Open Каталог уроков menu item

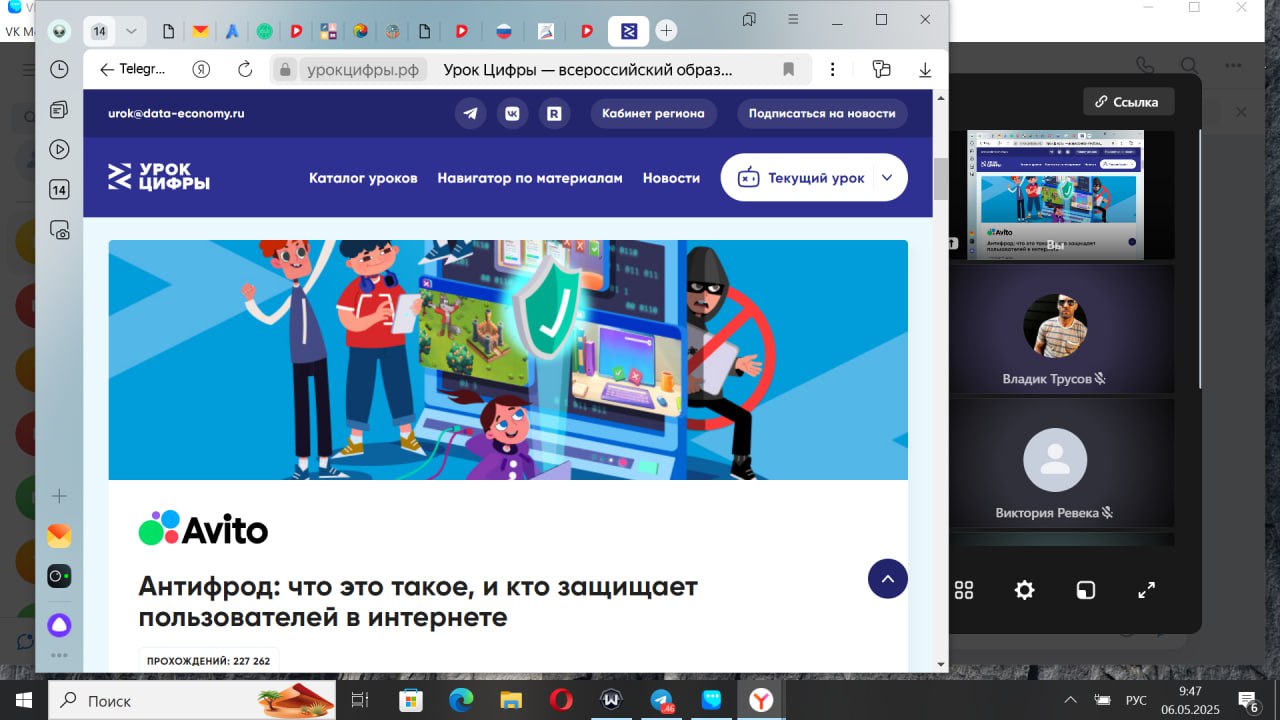click(x=363, y=178)
